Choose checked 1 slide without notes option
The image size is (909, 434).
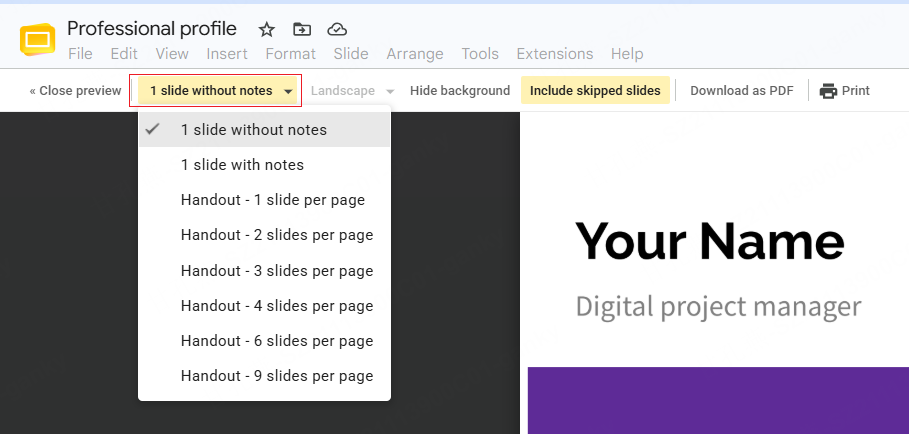click(x=264, y=130)
